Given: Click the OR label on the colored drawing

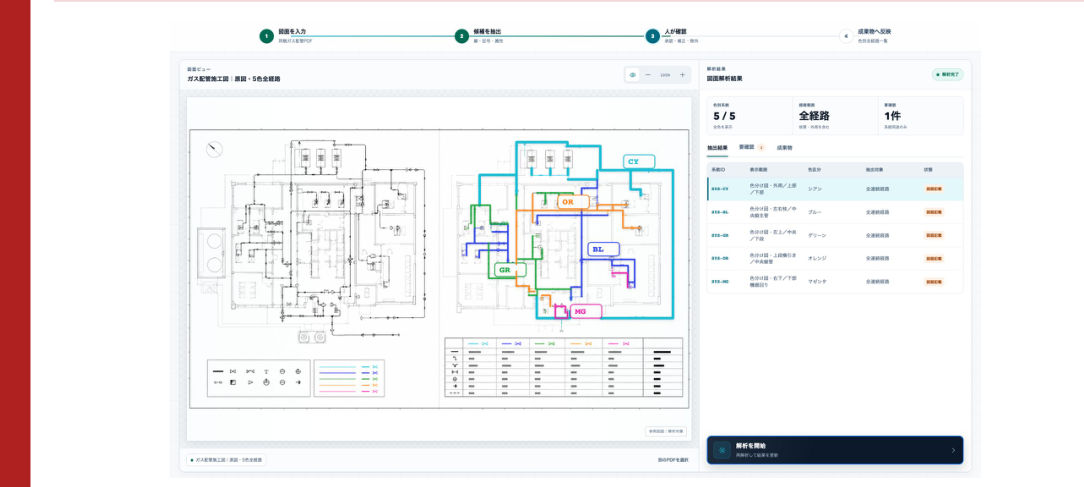Looking at the screenshot, I should [x=573, y=202].
